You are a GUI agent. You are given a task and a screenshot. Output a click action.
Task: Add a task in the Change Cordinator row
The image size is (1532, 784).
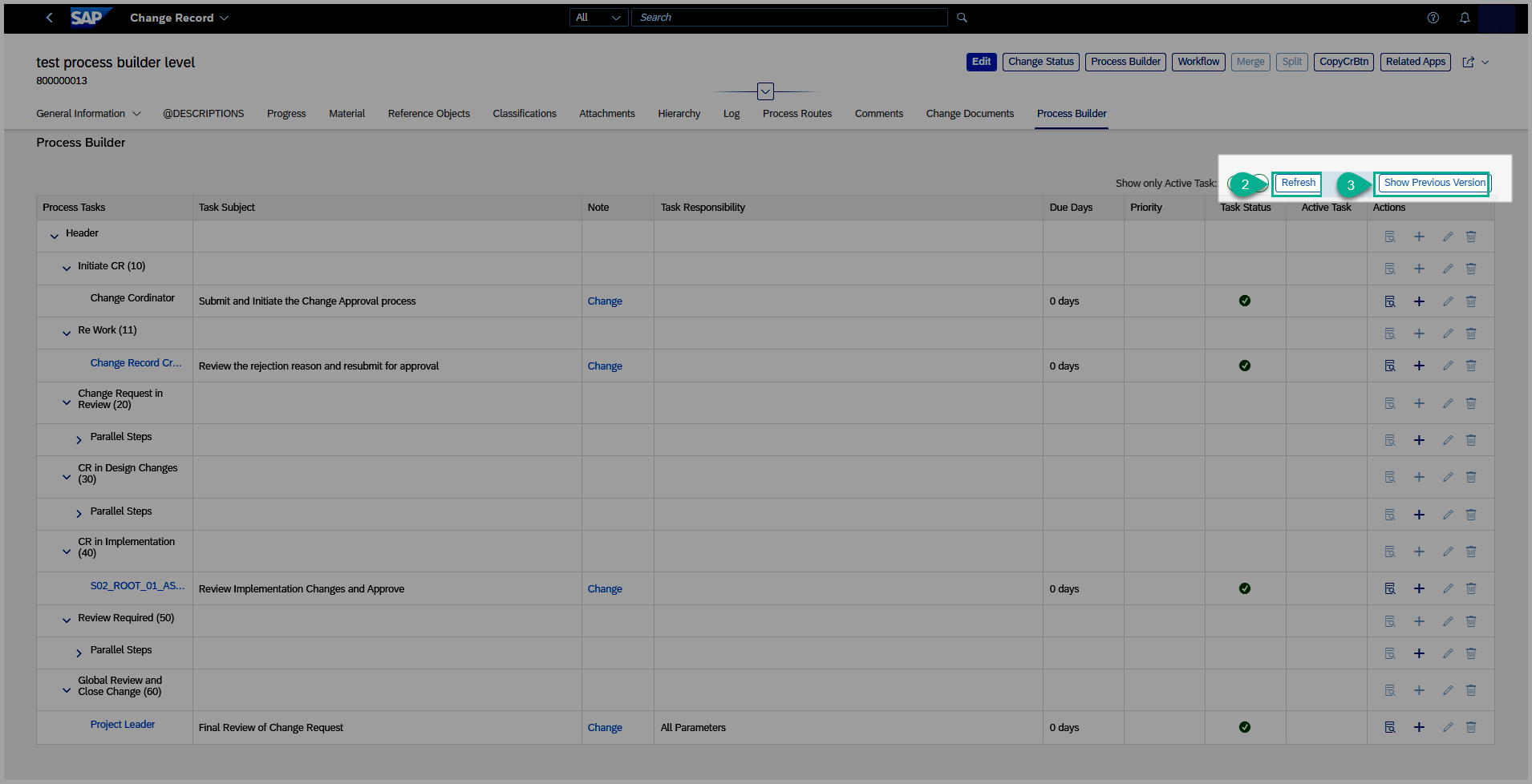[x=1419, y=301]
